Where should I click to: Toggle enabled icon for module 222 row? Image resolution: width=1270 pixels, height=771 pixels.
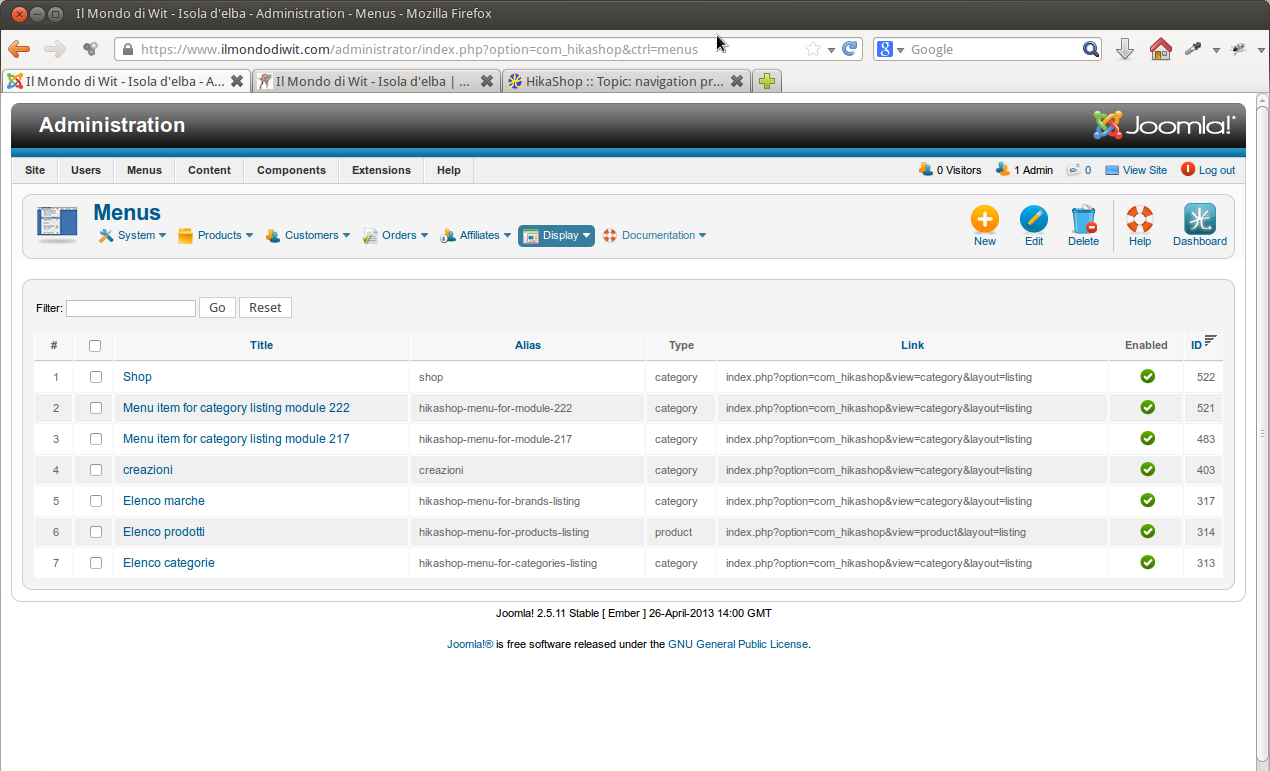1147,407
